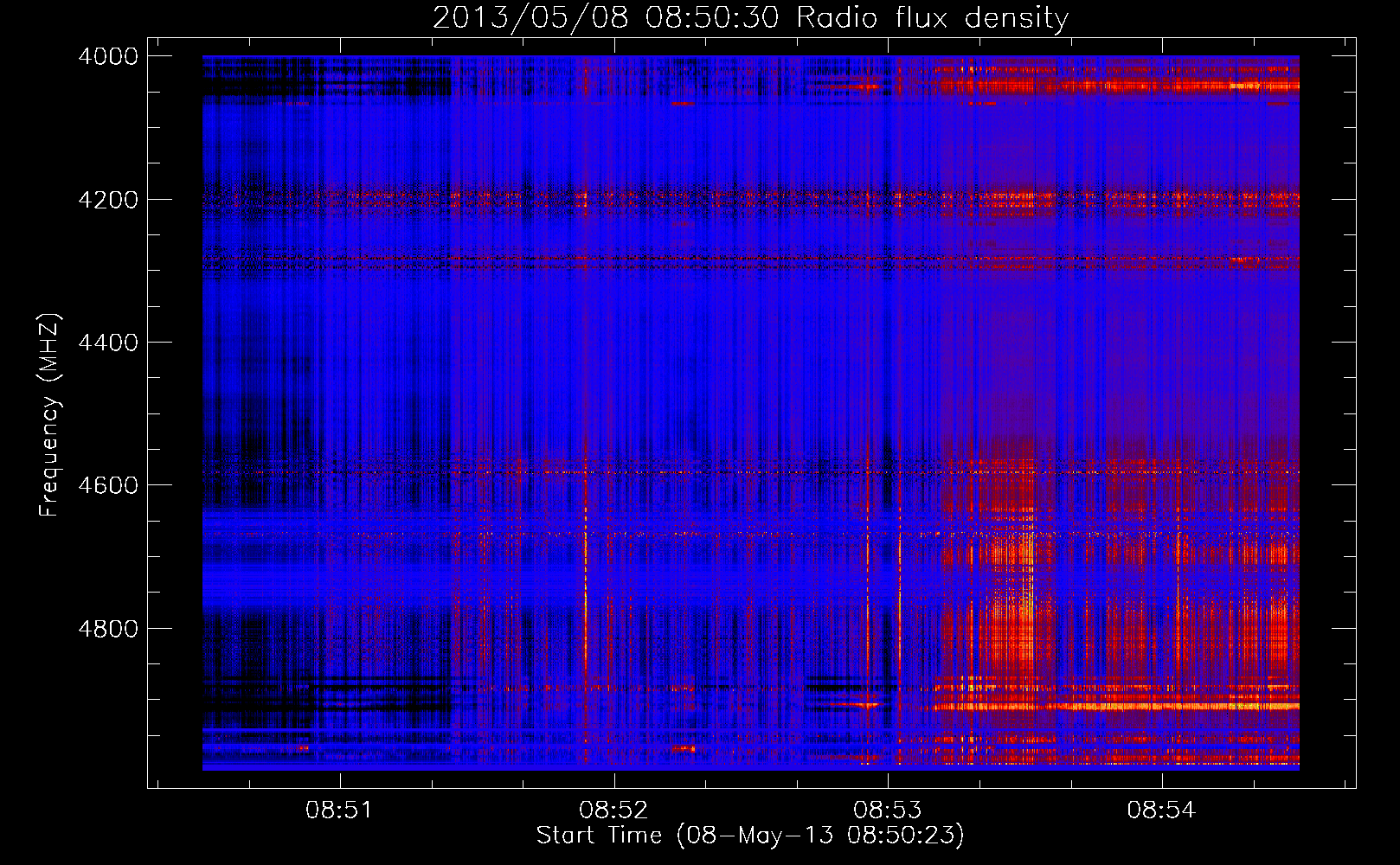Select the 4200 frequency tick label
Viewport: 1400px width, 865px height.
[x=108, y=200]
